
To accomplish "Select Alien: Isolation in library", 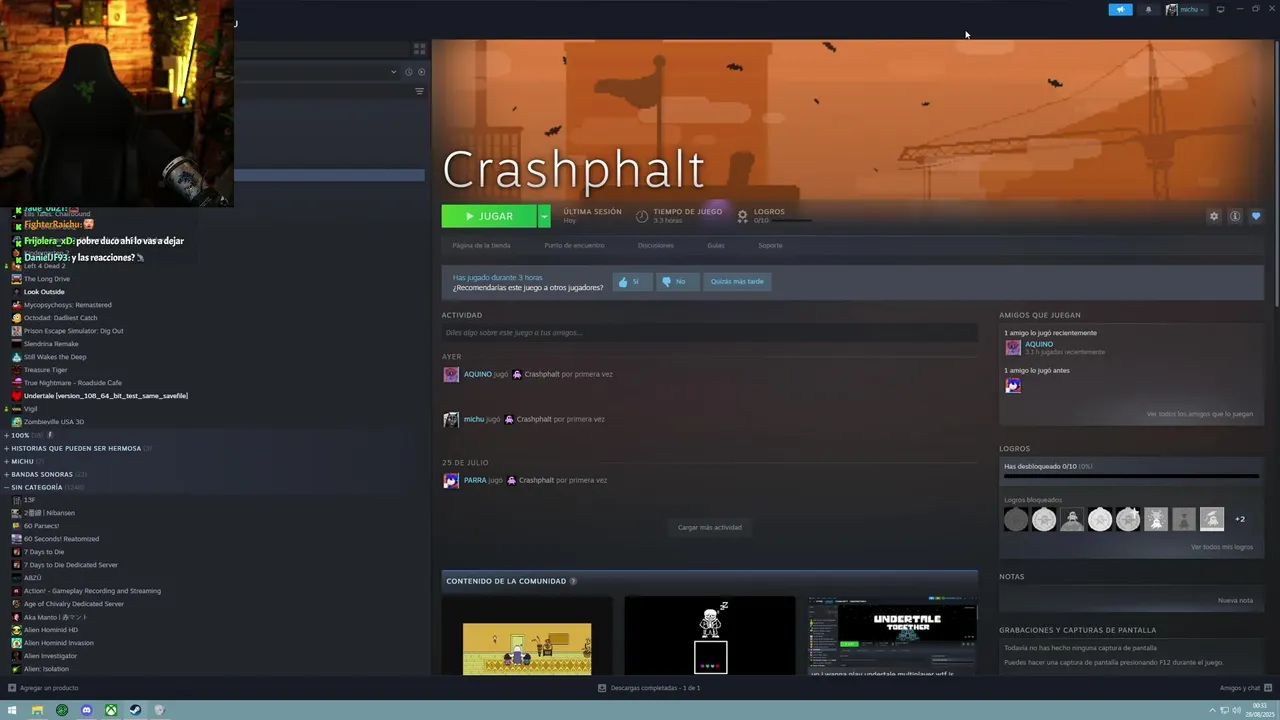I will tap(46, 669).
